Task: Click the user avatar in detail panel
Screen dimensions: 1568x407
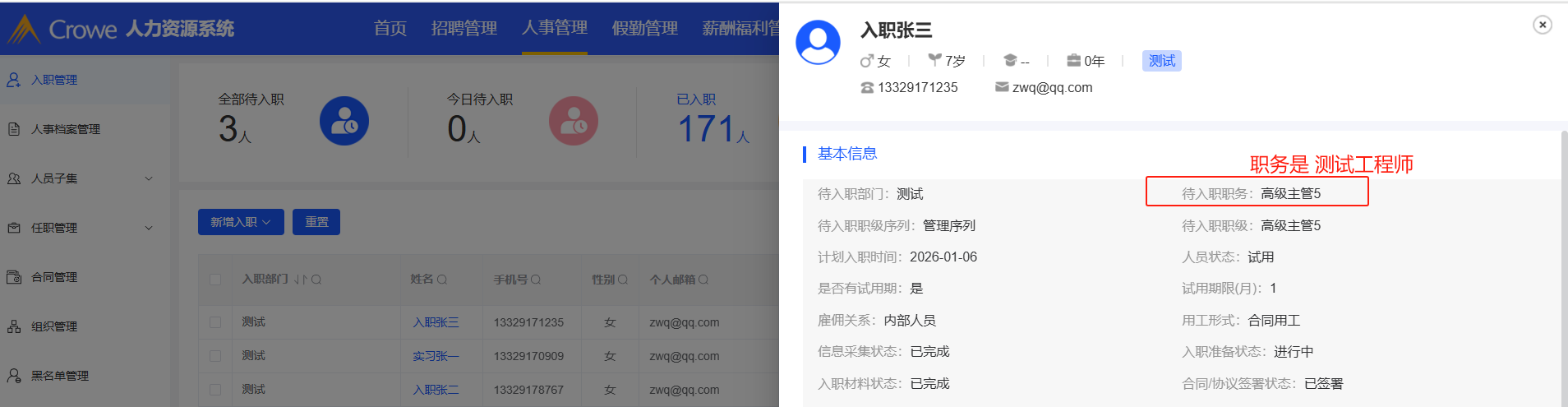Action: click(819, 43)
